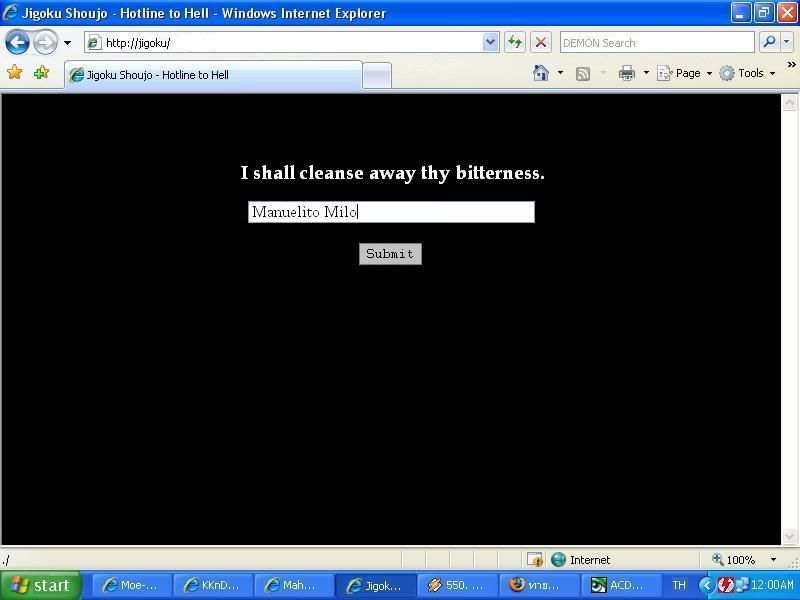The image size is (800, 600).
Task: Open the Tools menu
Action: click(x=747, y=73)
